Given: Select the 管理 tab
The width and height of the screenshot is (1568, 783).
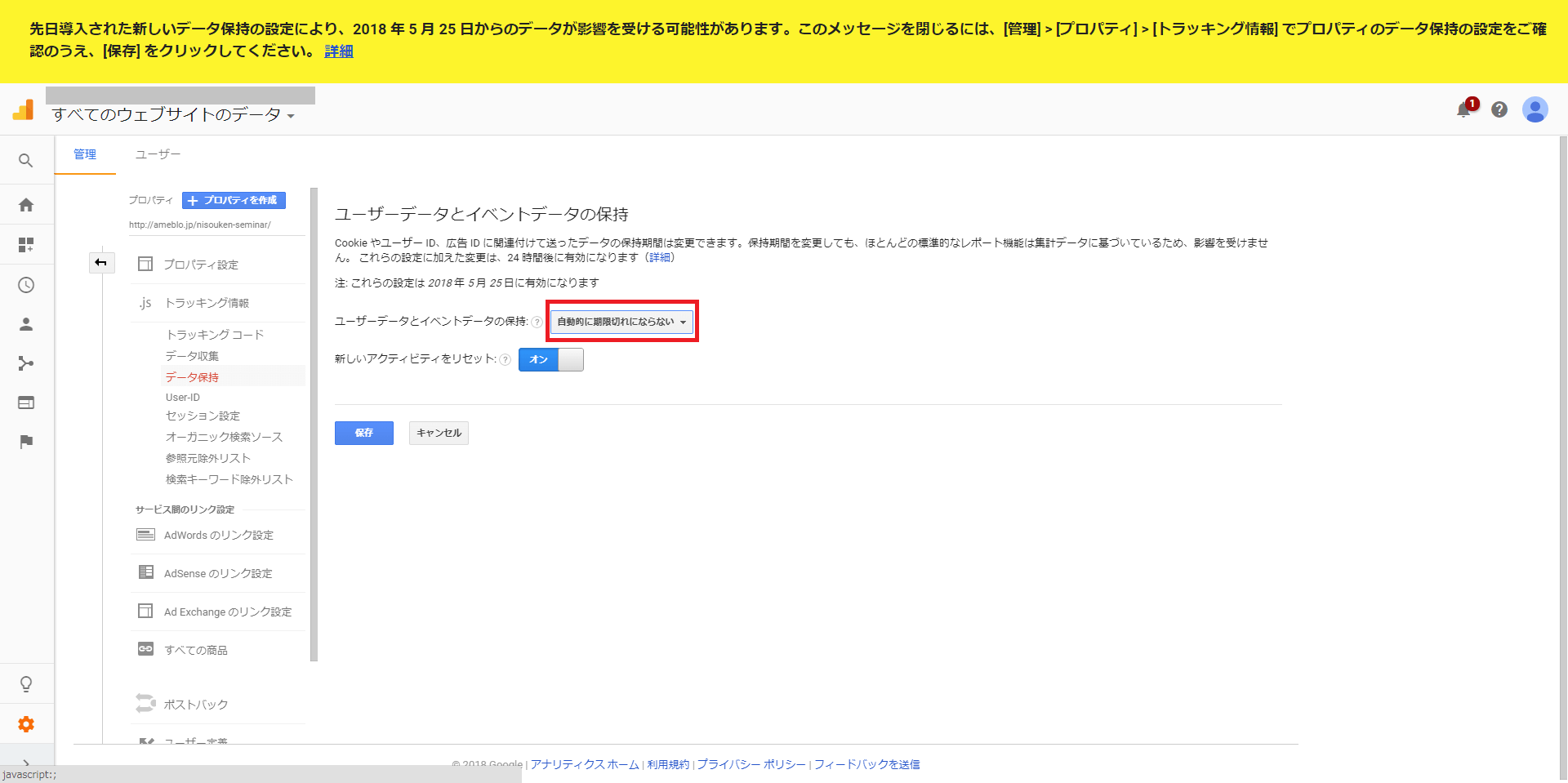Looking at the screenshot, I should pos(85,154).
